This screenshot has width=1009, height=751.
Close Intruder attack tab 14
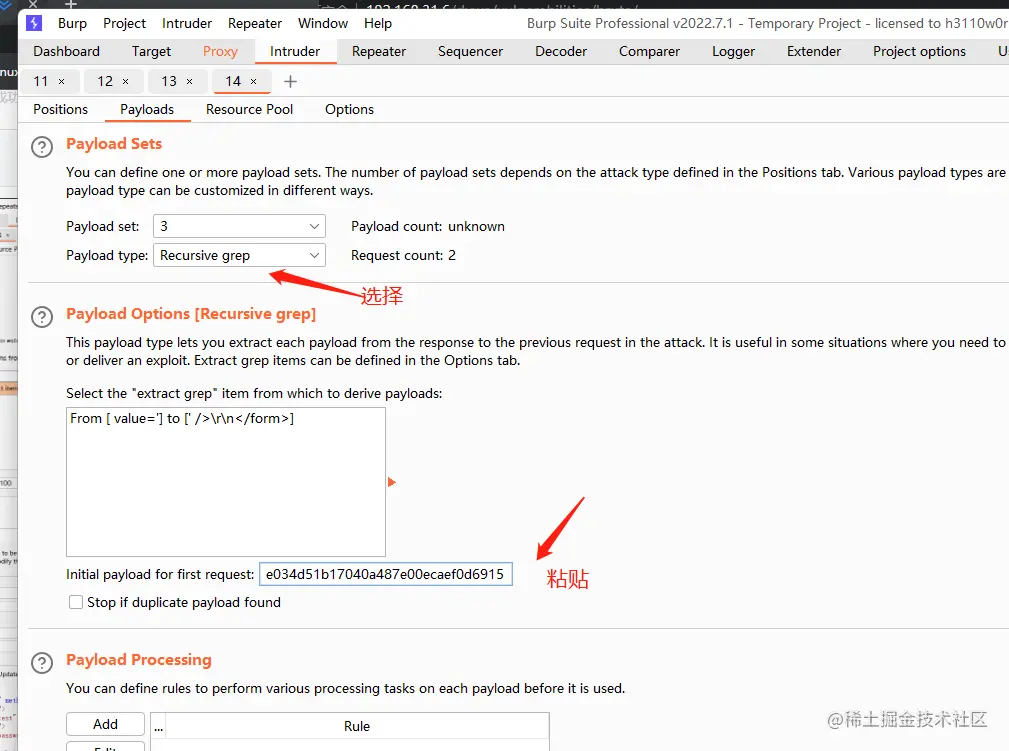pyautogui.click(x=254, y=82)
